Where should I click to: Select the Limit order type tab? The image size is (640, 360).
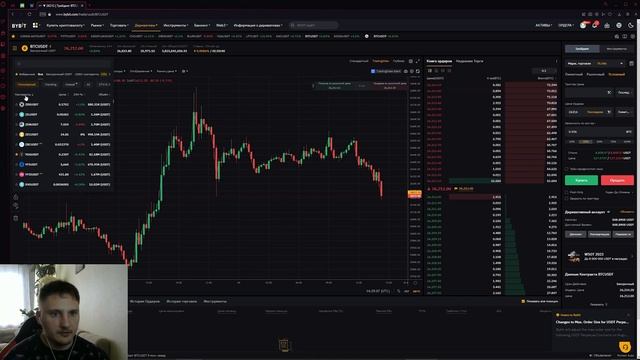click(574, 74)
